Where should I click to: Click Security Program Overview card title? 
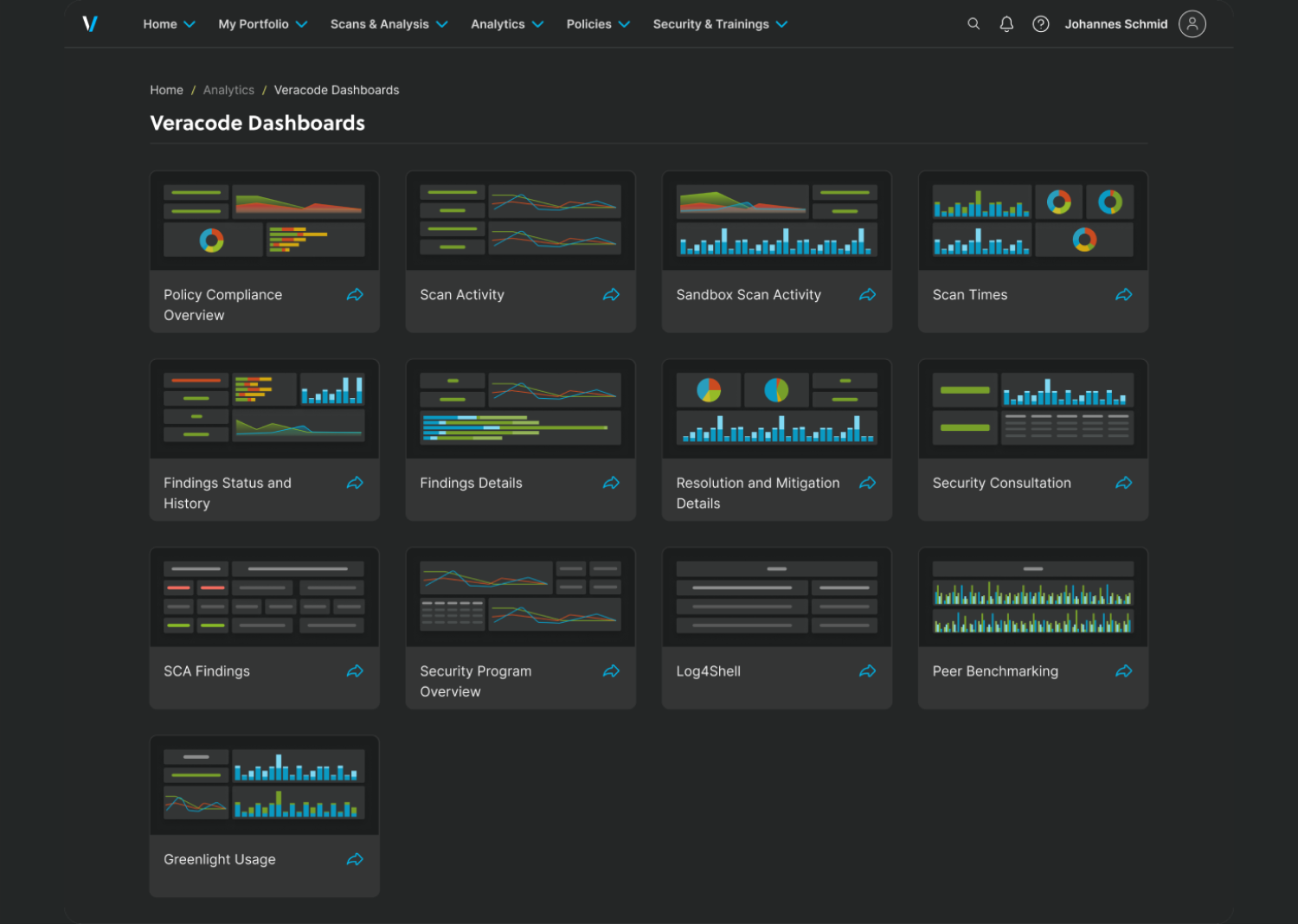click(476, 682)
